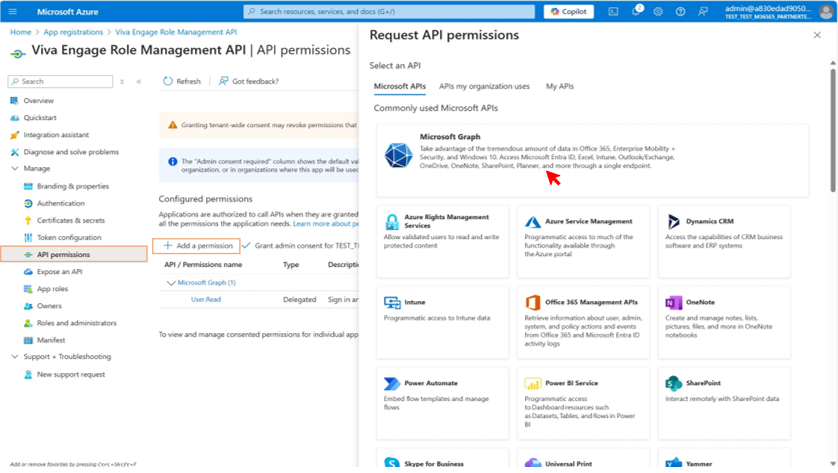Open the Azure portal hamburger menu
Screen dimensions: 838x473
tap(12, 11)
